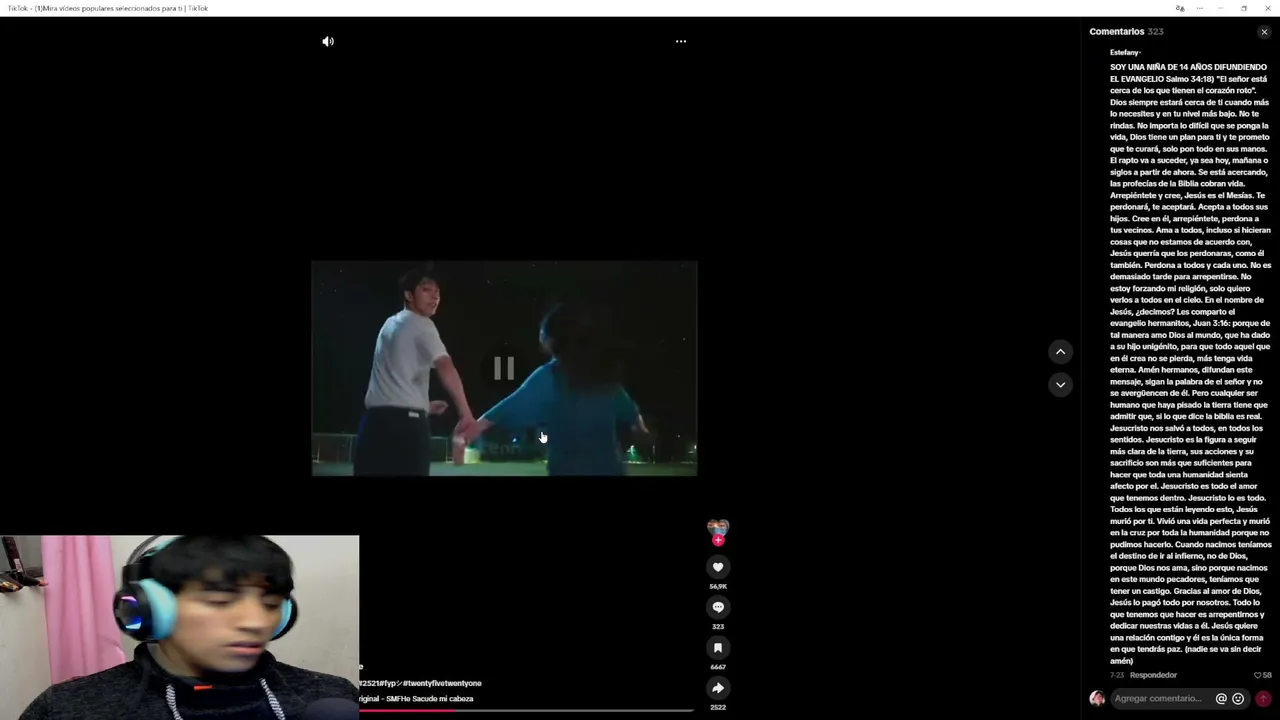Like the video with the heart icon
Screen dimensions: 1280x720
click(718, 567)
